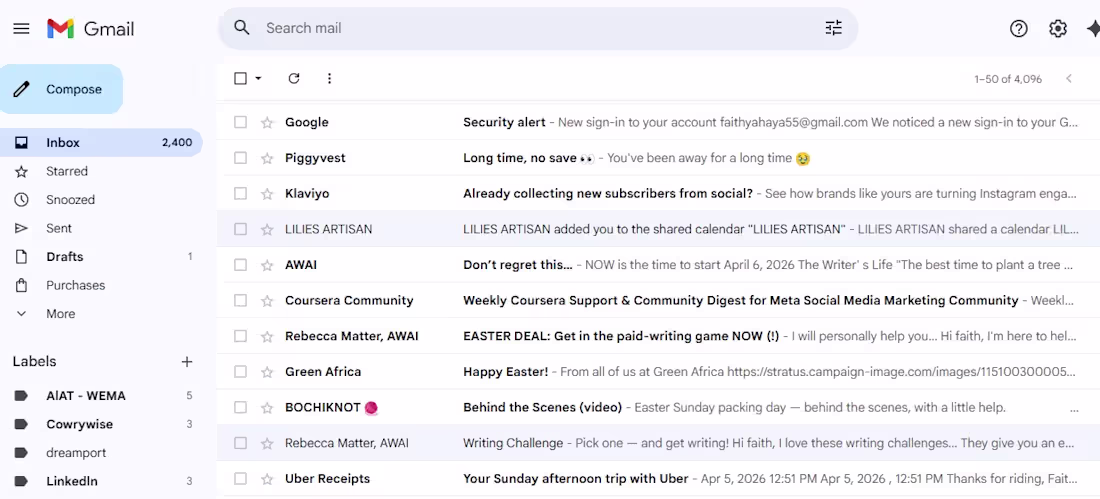Select the Green Africa email checkbox
The height and width of the screenshot is (499, 1100).
pos(241,372)
